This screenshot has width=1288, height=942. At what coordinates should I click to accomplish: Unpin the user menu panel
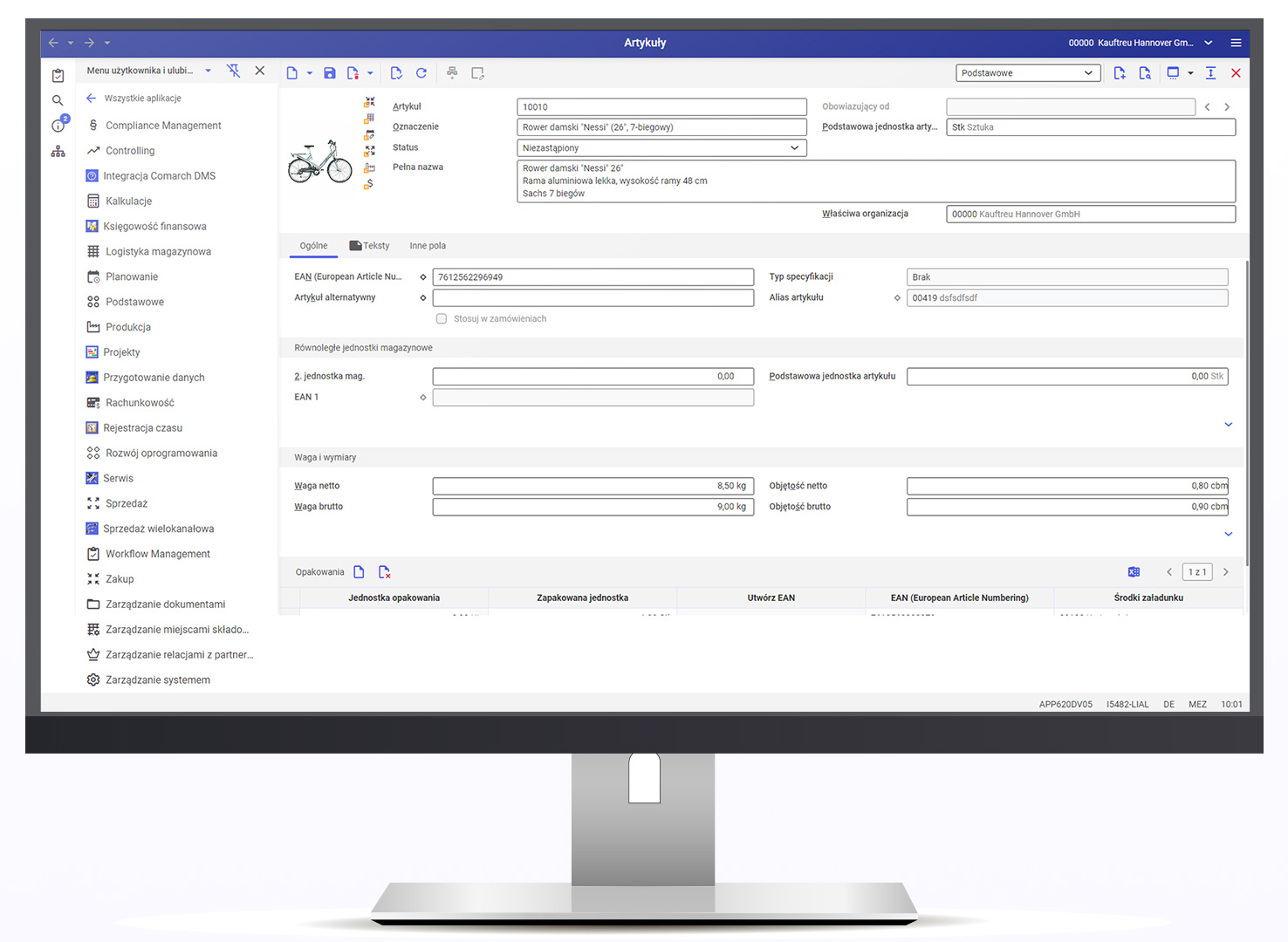pyautogui.click(x=234, y=71)
